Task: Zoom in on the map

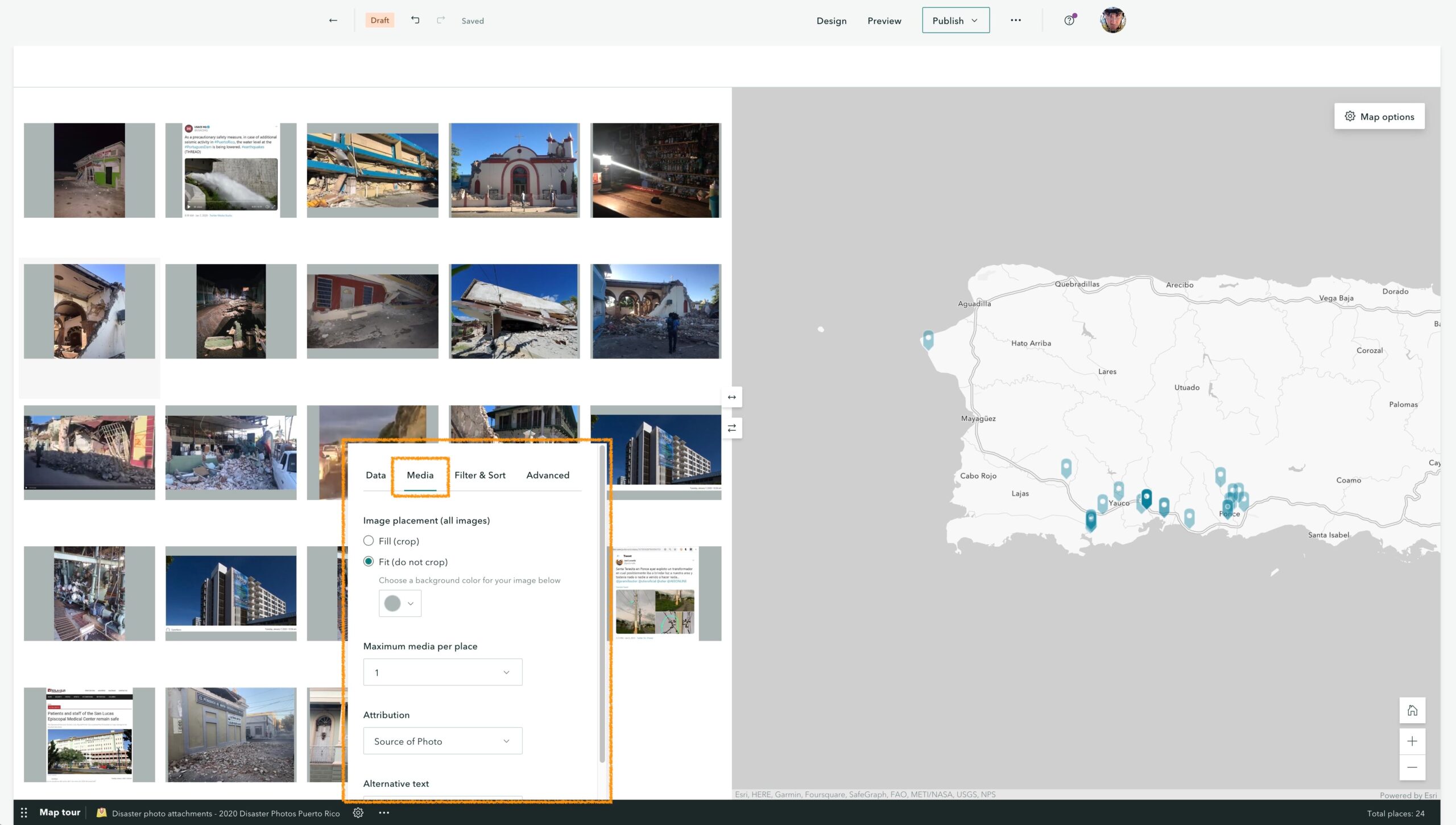Action: [1413, 740]
